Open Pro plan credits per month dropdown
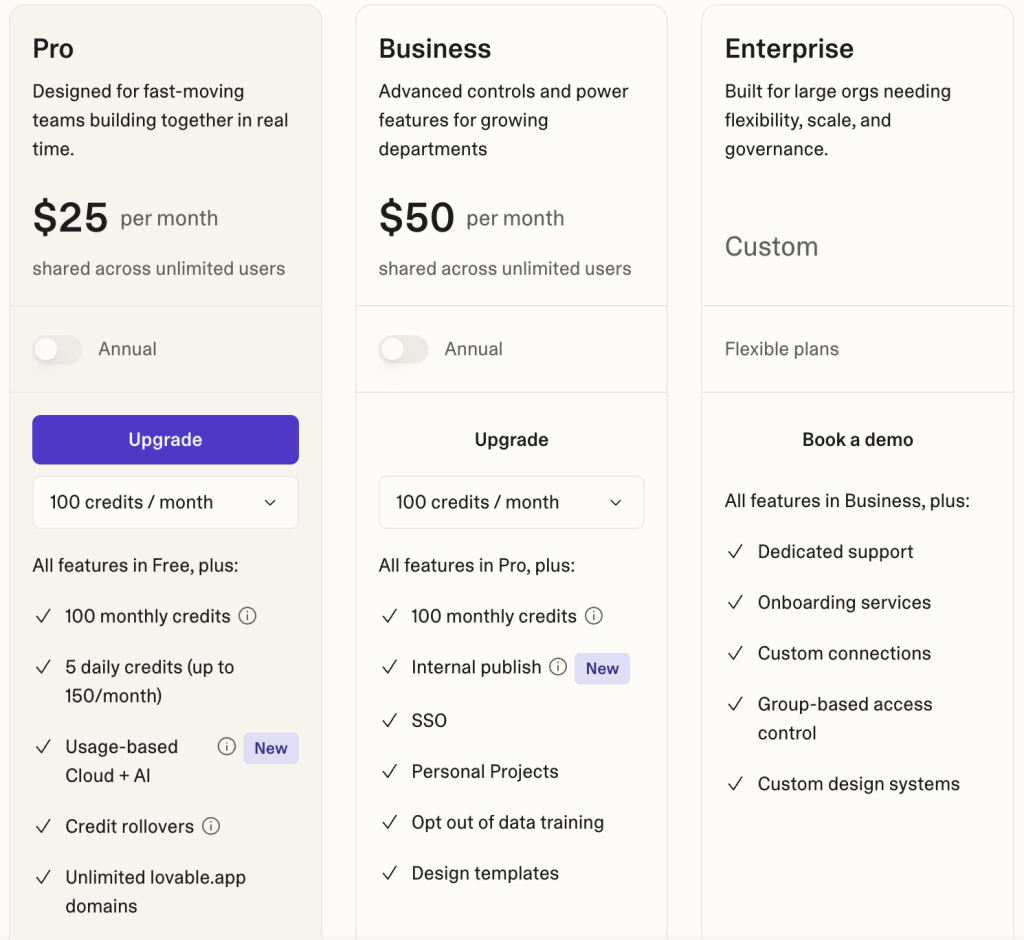 click(x=165, y=502)
